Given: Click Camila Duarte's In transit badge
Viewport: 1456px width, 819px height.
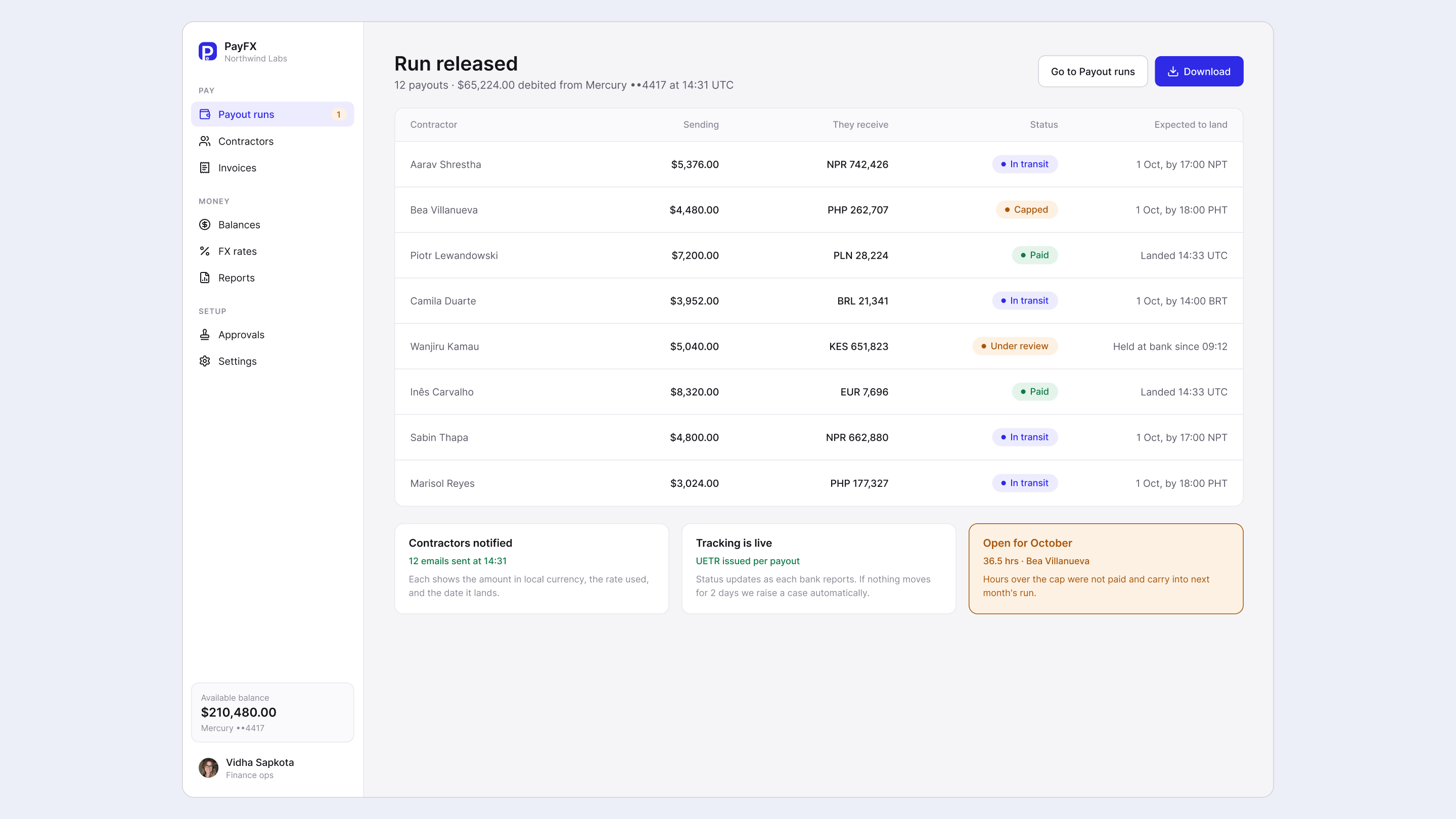Looking at the screenshot, I should click(x=1025, y=301).
